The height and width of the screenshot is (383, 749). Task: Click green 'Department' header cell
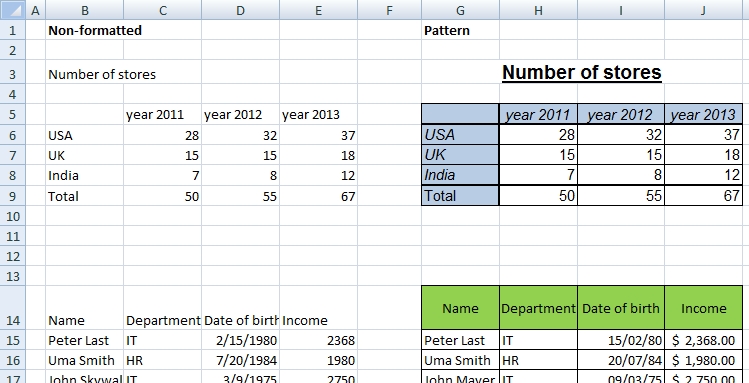[538, 308]
